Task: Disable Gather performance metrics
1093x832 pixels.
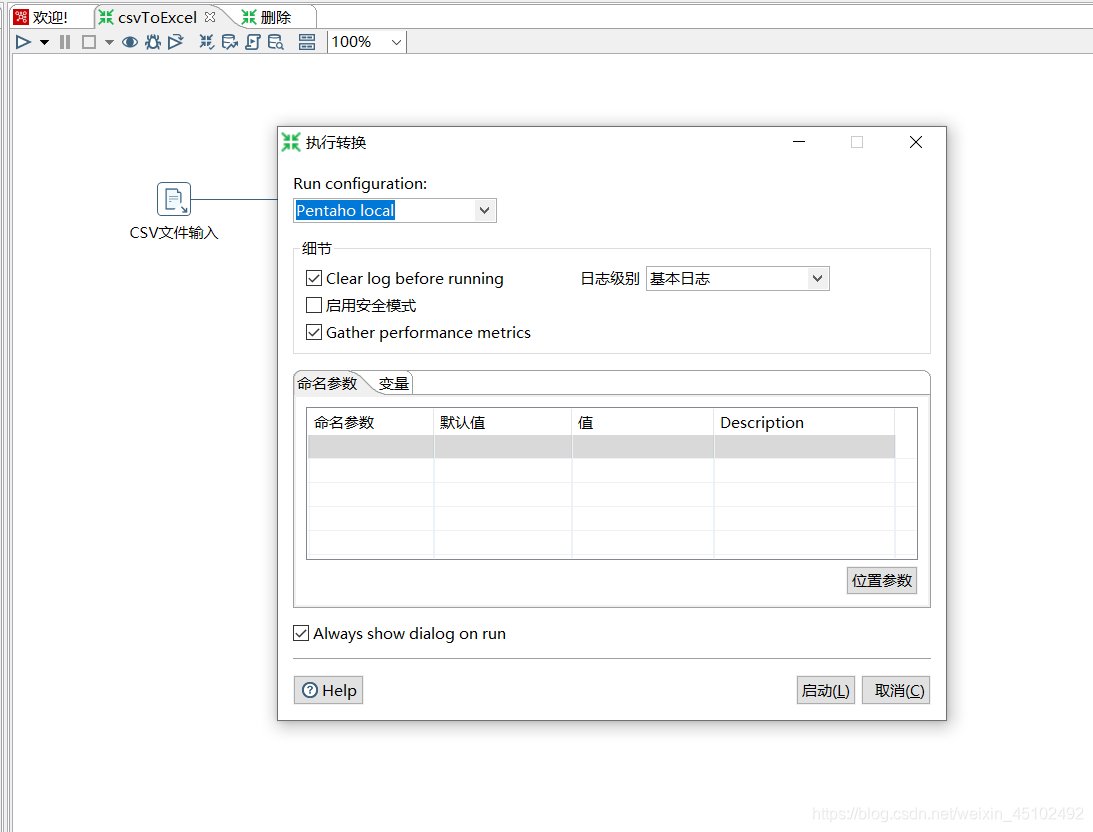Action: 314,332
